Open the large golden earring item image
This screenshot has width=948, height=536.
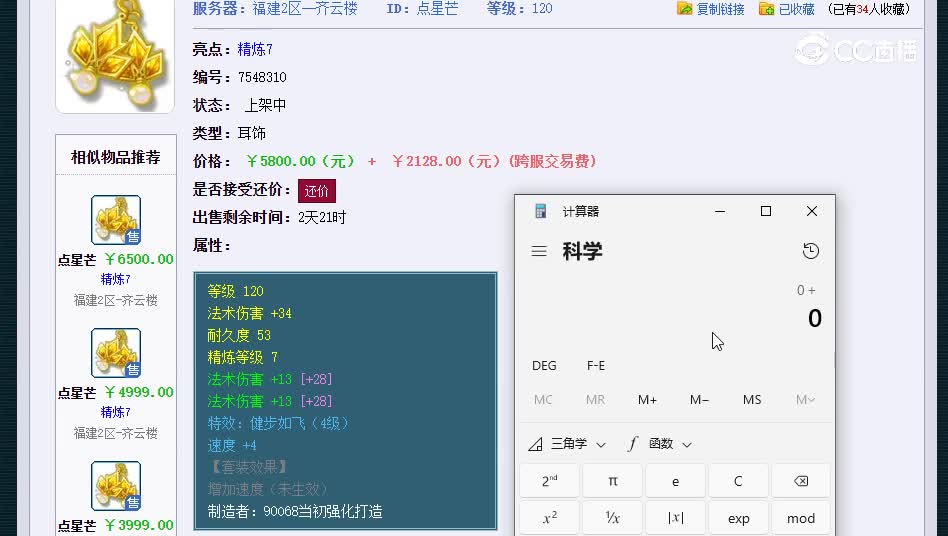coord(115,54)
